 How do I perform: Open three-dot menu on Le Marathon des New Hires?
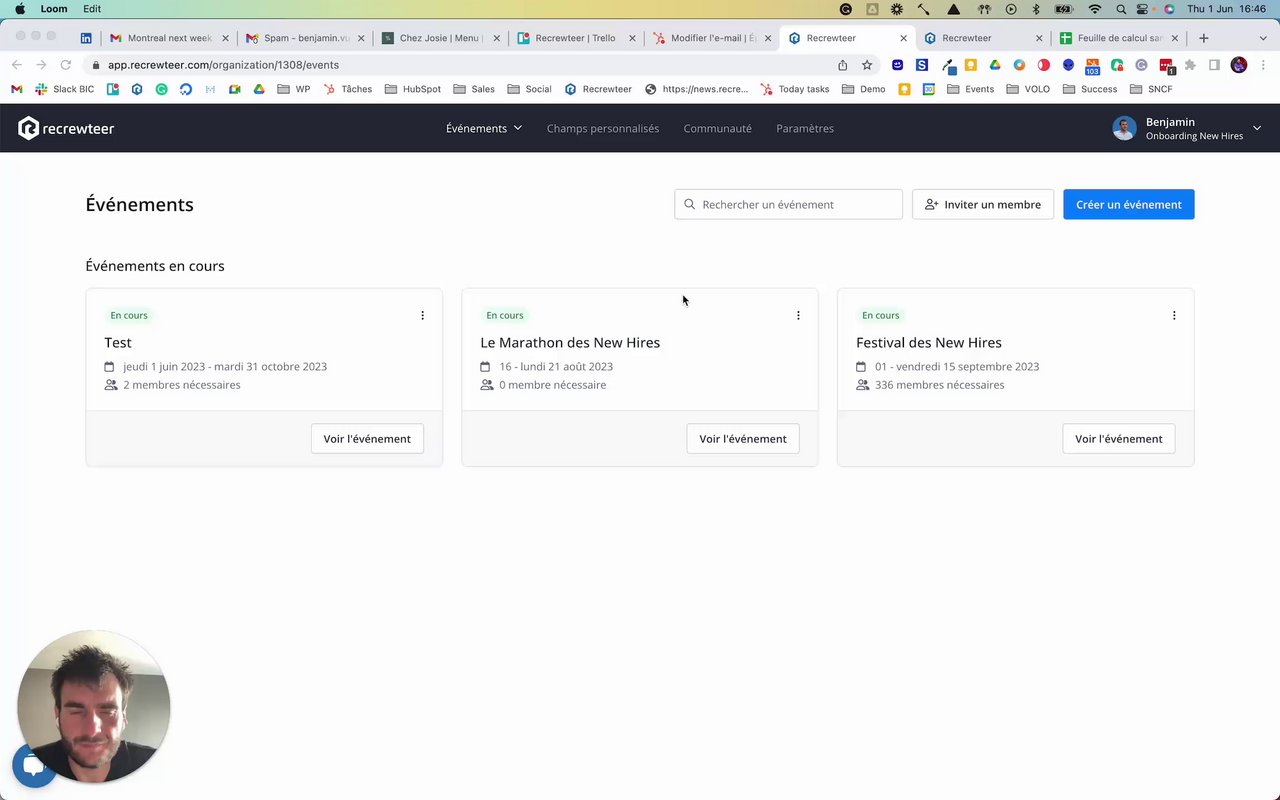[798, 315]
